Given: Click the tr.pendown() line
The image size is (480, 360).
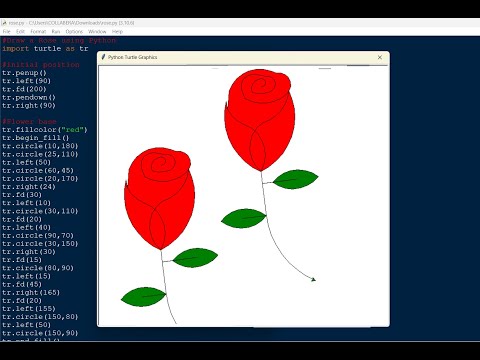Looking at the screenshot, I should pos(29,97).
